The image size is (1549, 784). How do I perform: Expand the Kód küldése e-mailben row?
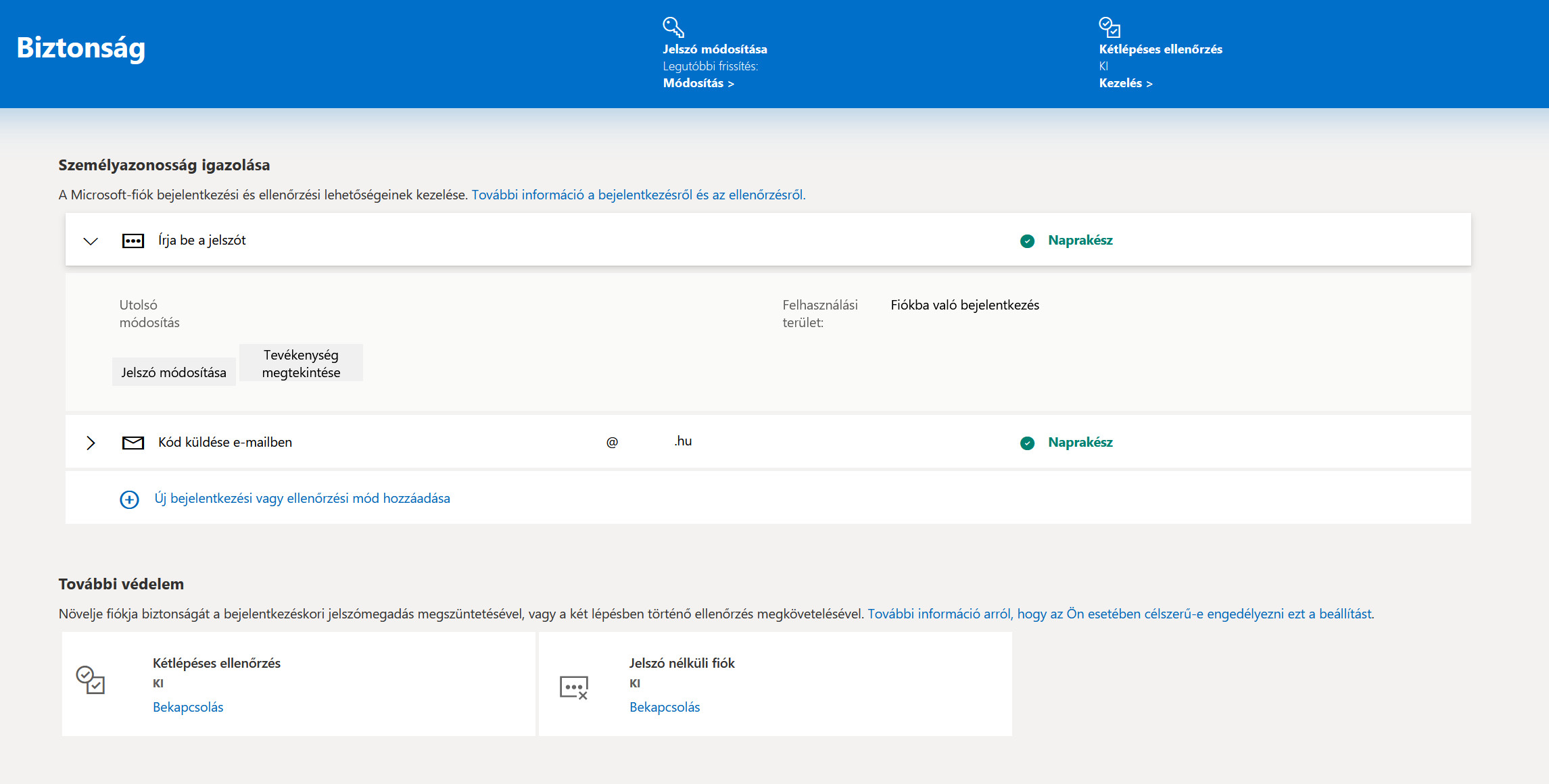pyautogui.click(x=91, y=443)
